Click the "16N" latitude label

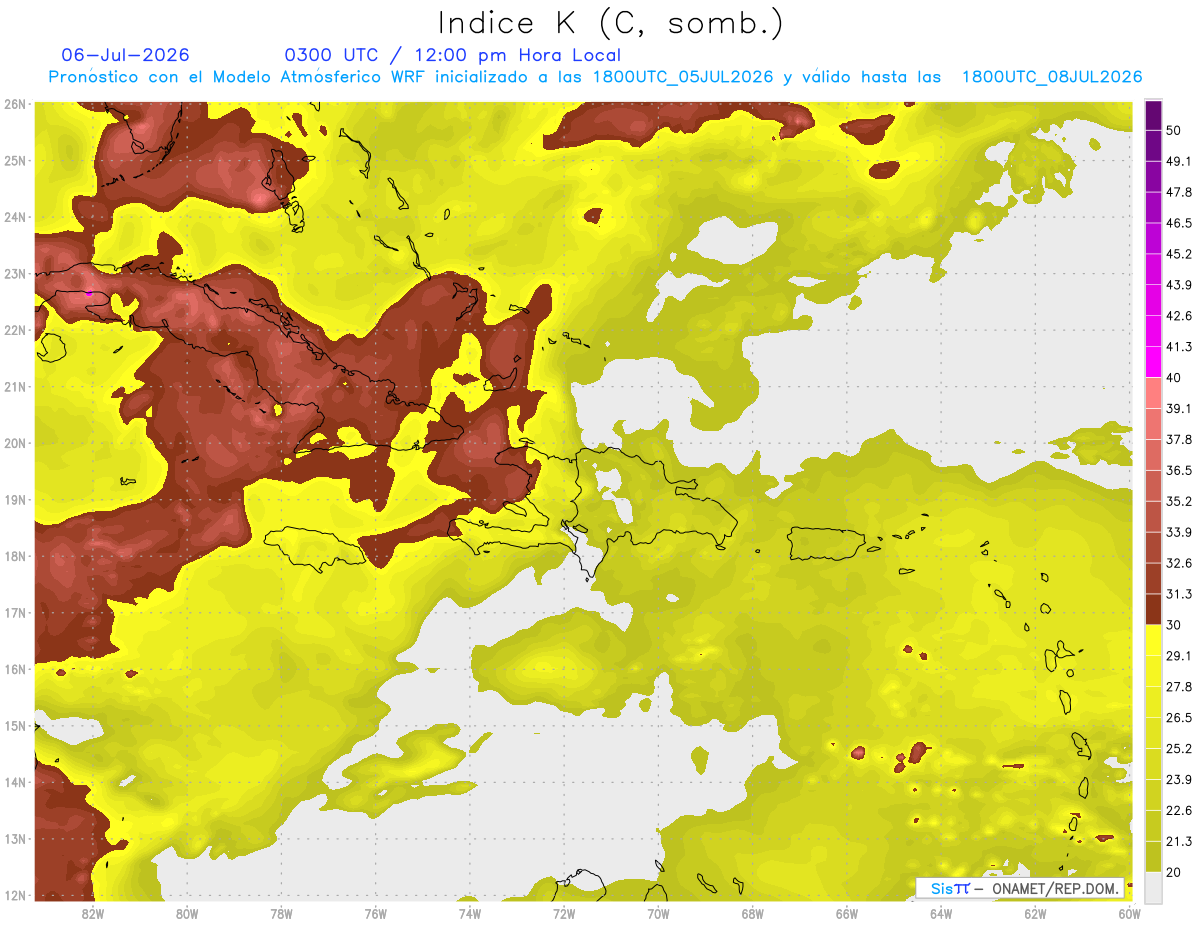pyautogui.click(x=14, y=669)
